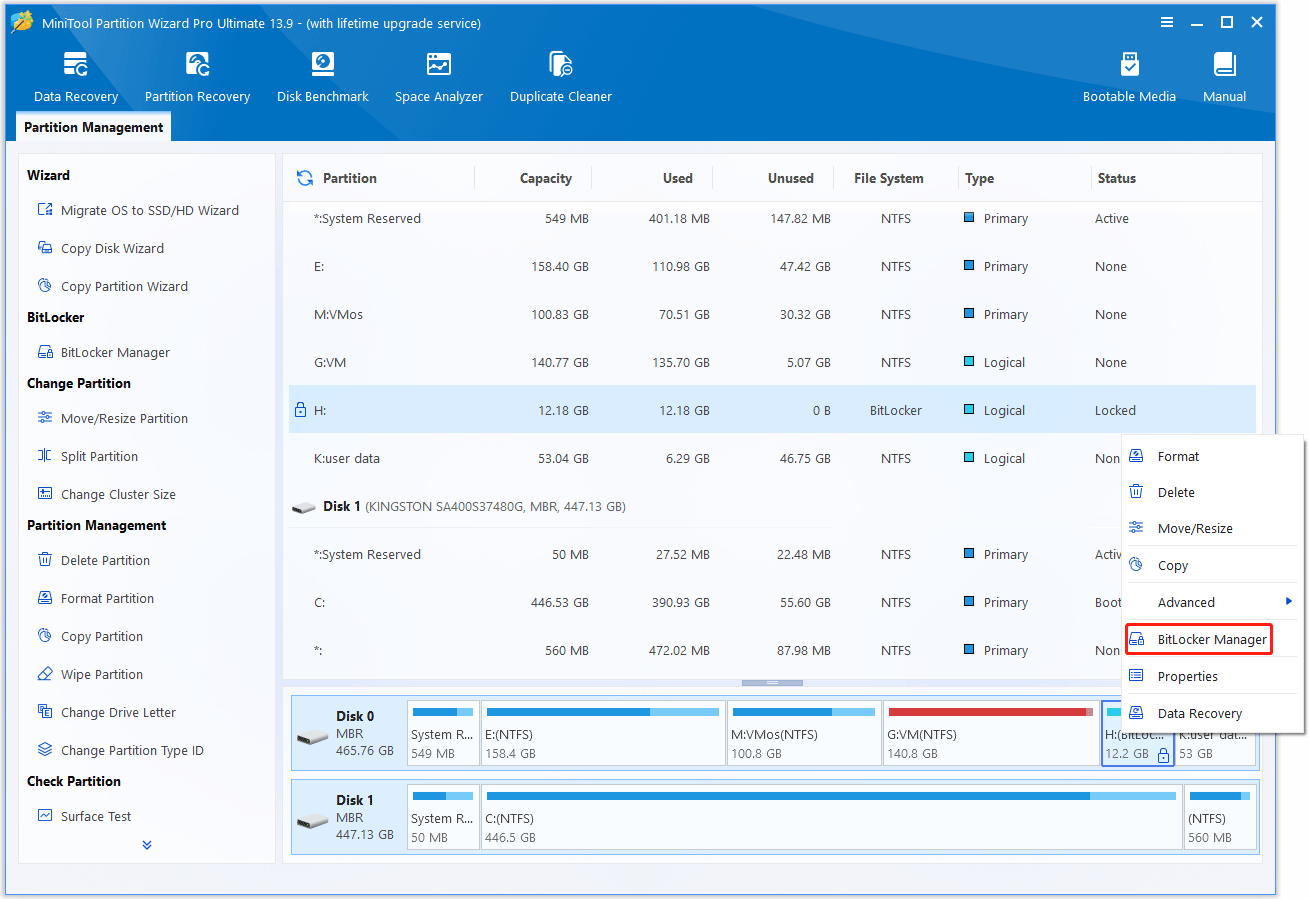Viewport: 1309px width, 899px height.
Task: Open Disk Benchmark tool
Action: (x=322, y=79)
